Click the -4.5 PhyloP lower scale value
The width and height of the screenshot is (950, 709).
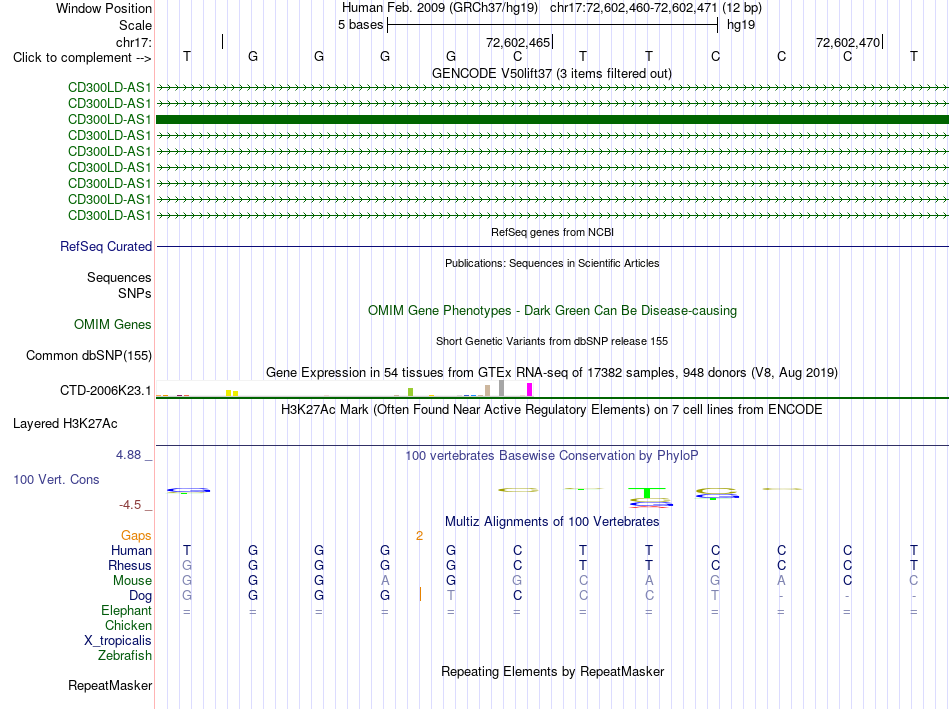point(130,505)
